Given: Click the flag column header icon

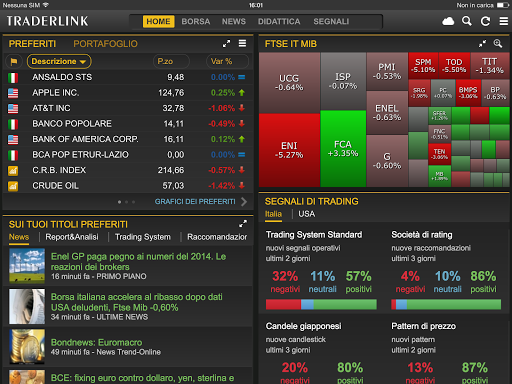Looking at the screenshot, I should point(14,61).
